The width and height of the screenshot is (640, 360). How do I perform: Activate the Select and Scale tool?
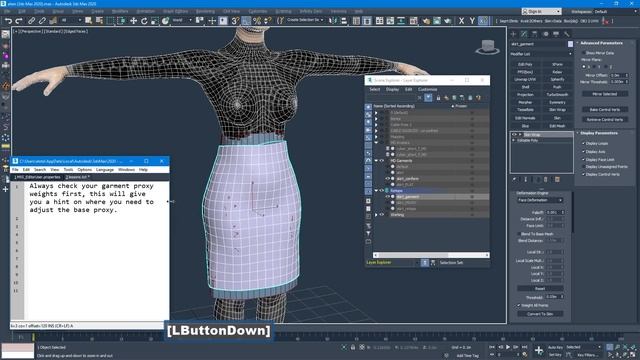(155, 21)
